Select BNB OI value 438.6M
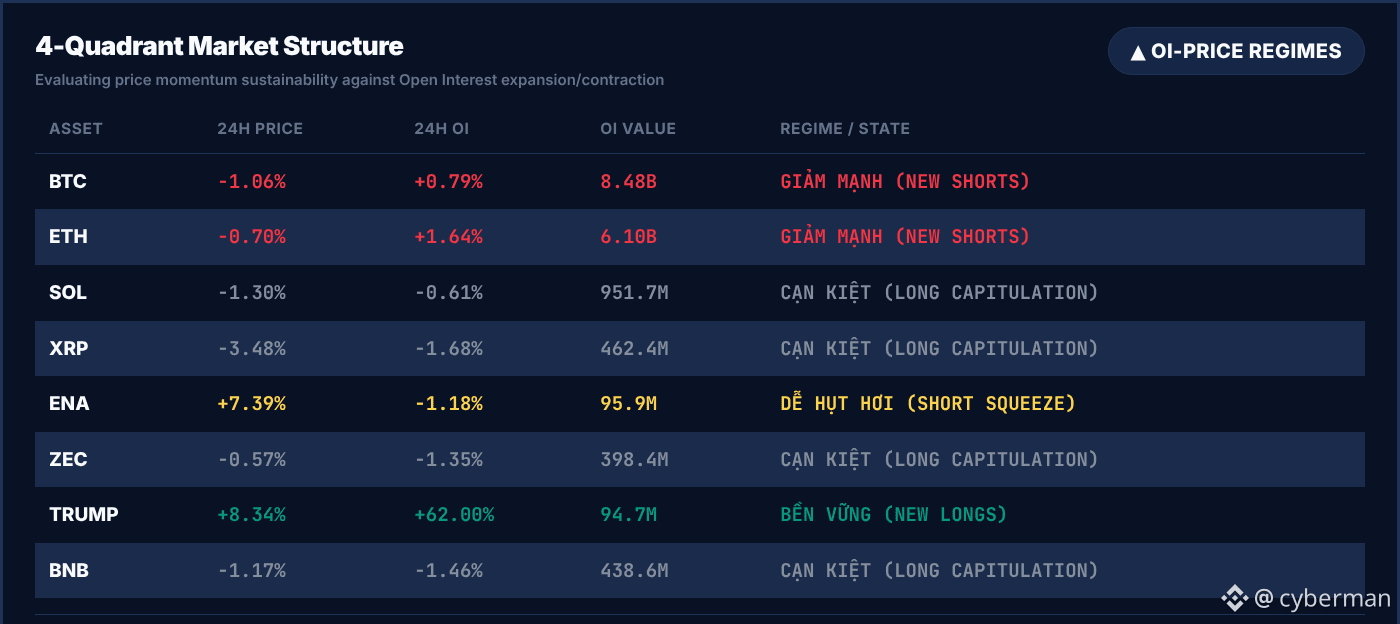The width and height of the screenshot is (1400, 624). tap(634, 571)
